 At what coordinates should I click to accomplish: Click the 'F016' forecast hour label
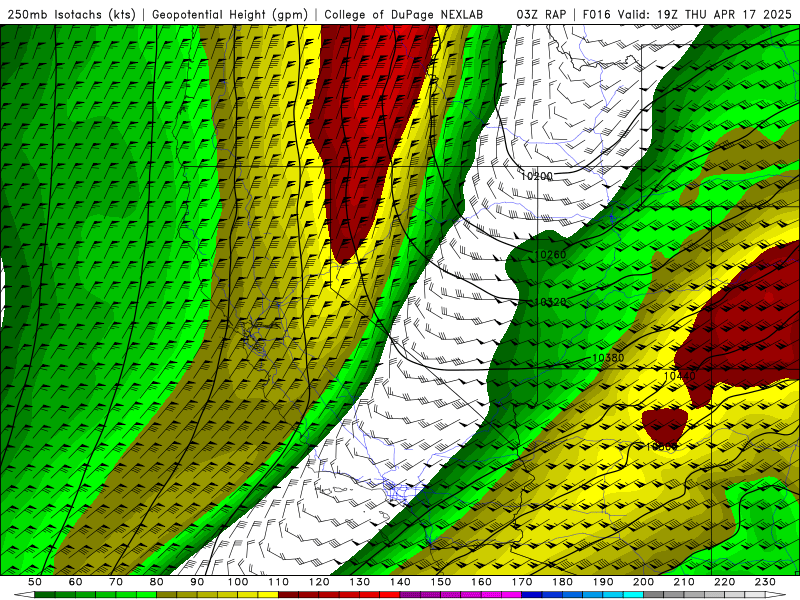tap(596, 15)
